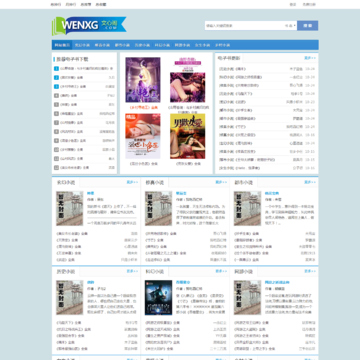The height and width of the screenshot is (360, 360).
Task: Open the 玄幻小说 navigation bar item
Action: 82,45
